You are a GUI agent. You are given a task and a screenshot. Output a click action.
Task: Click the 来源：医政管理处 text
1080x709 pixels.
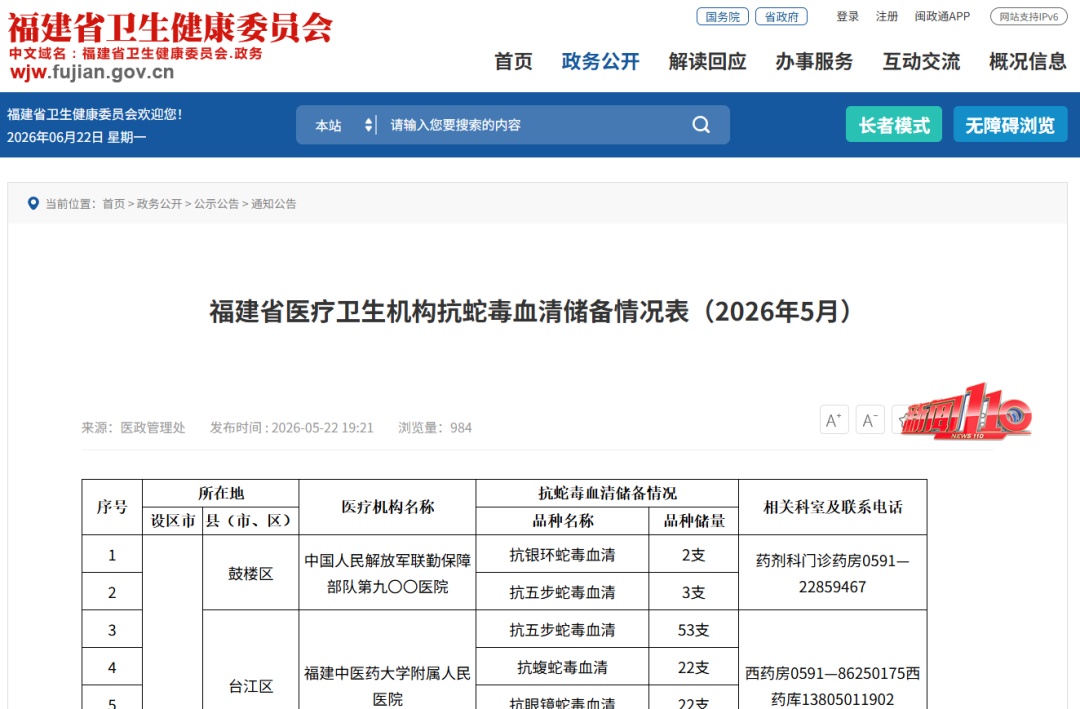(x=133, y=428)
